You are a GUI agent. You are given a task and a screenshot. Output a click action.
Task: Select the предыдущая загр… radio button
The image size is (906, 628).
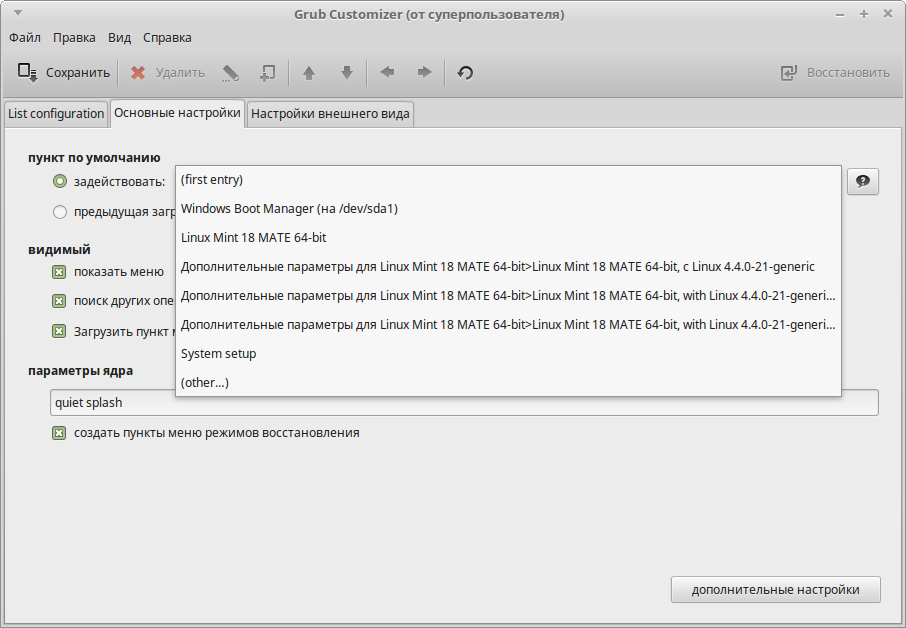click(x=60, y=212)
